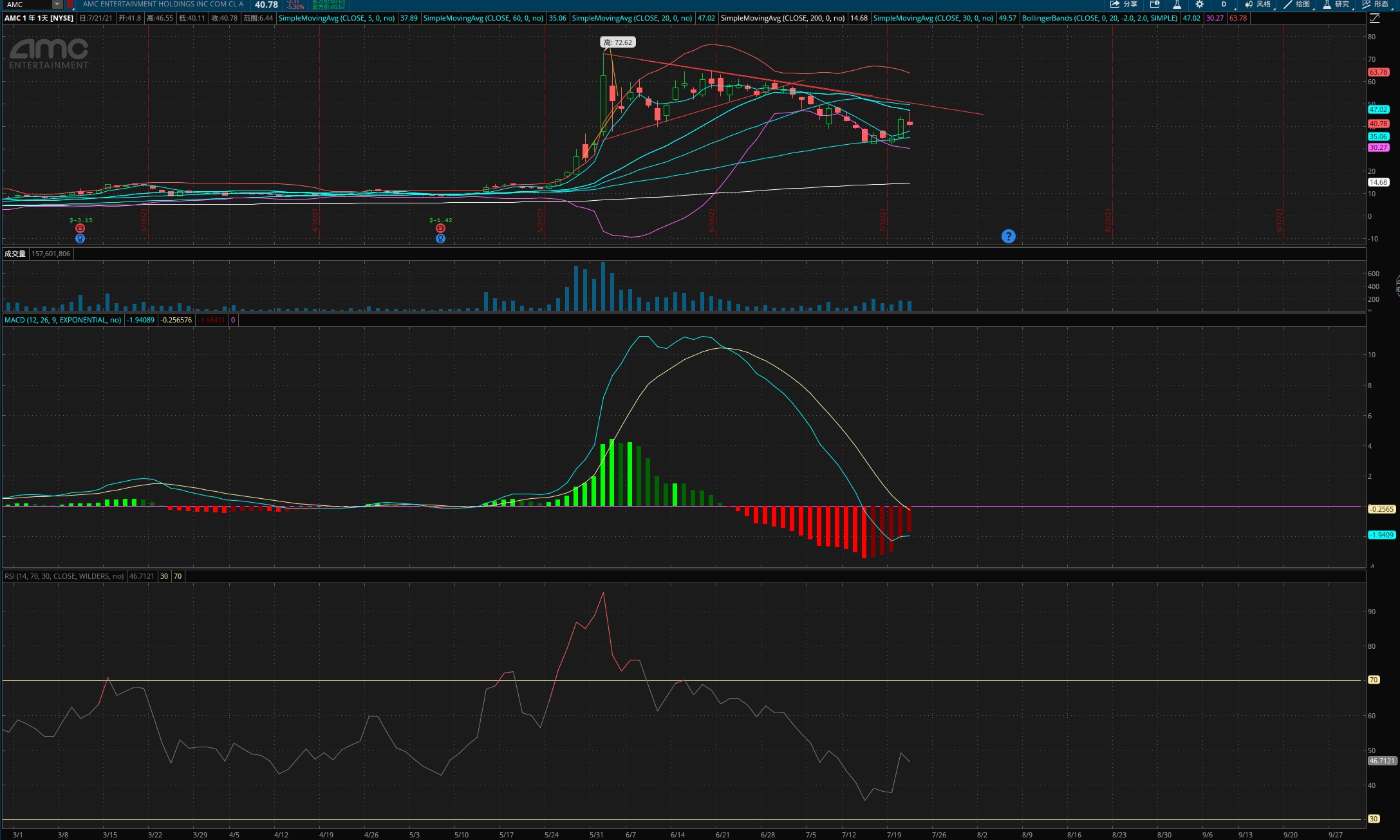Click the white 14.68 price axis bubble
1400x840 pixels.
tap(1378, 182)
